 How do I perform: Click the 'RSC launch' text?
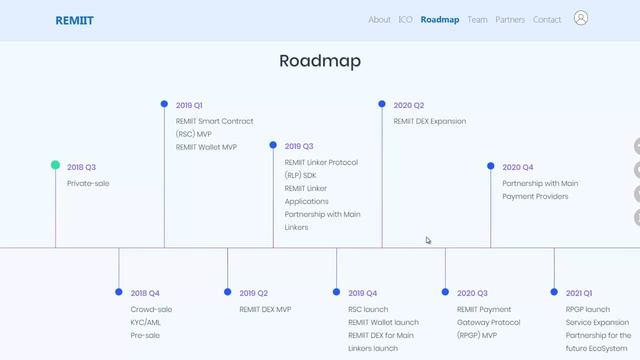(368, 309)
